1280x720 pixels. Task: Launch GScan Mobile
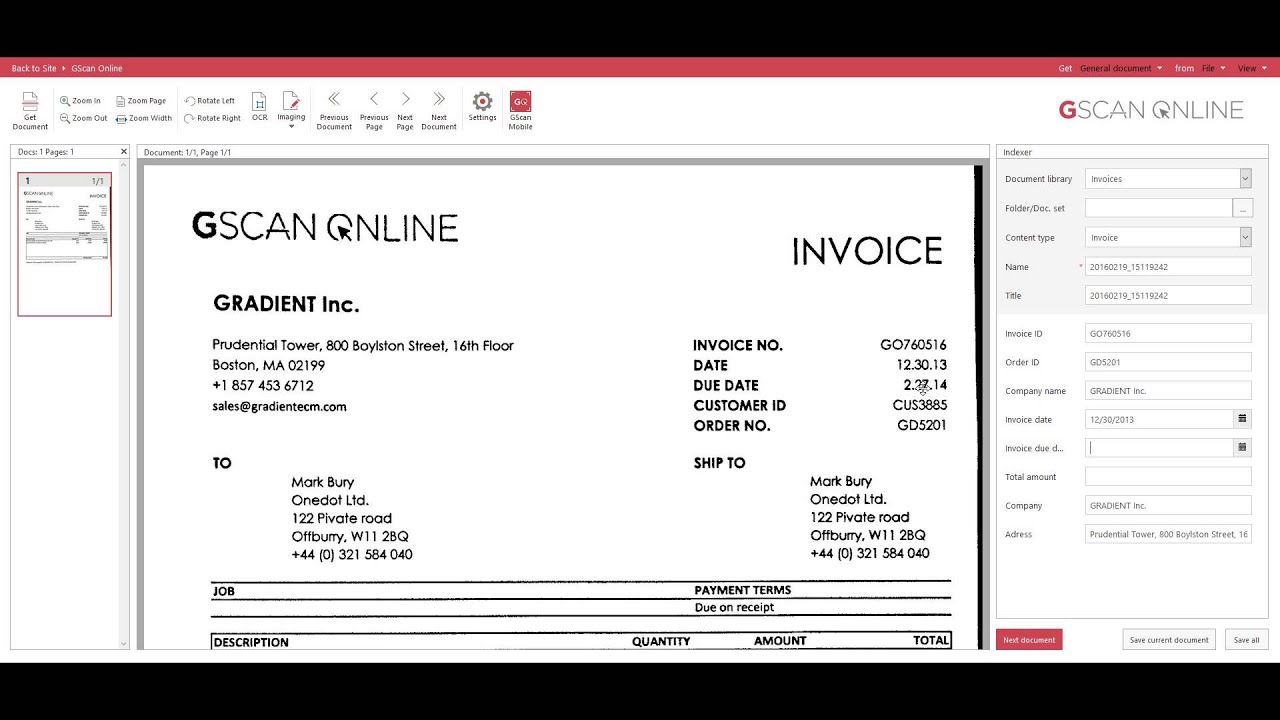[x=520, y=110]
